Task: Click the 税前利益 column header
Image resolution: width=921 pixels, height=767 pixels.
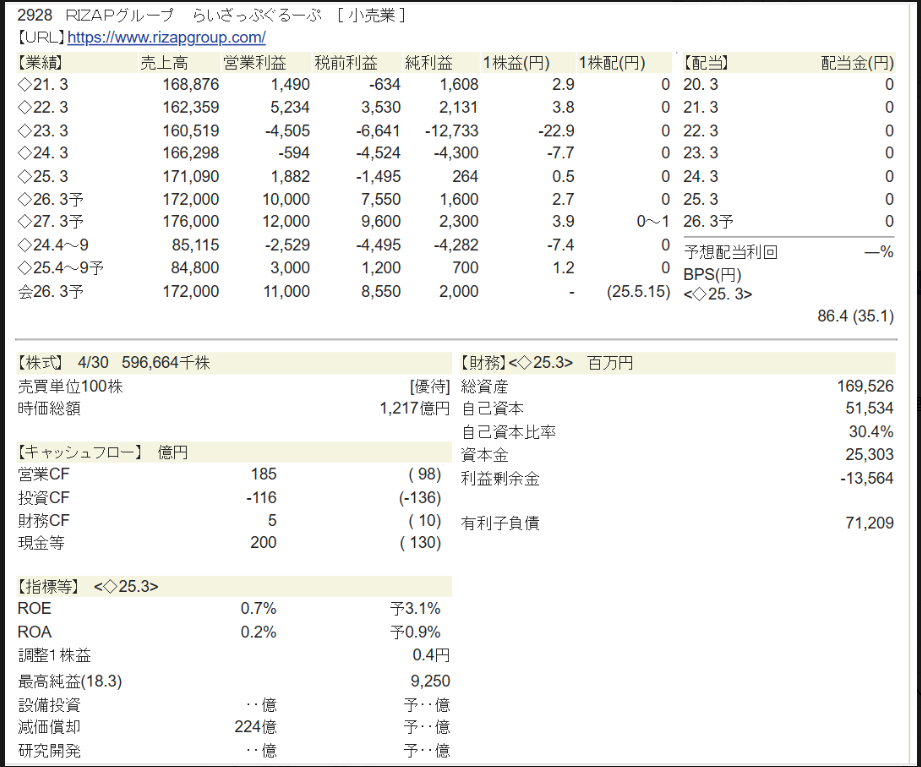Action: point(345,62)
